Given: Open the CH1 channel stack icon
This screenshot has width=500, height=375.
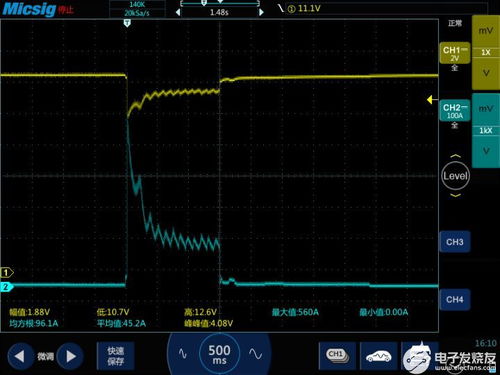Looking at the screenshot, I should click(x=337, y=356).
